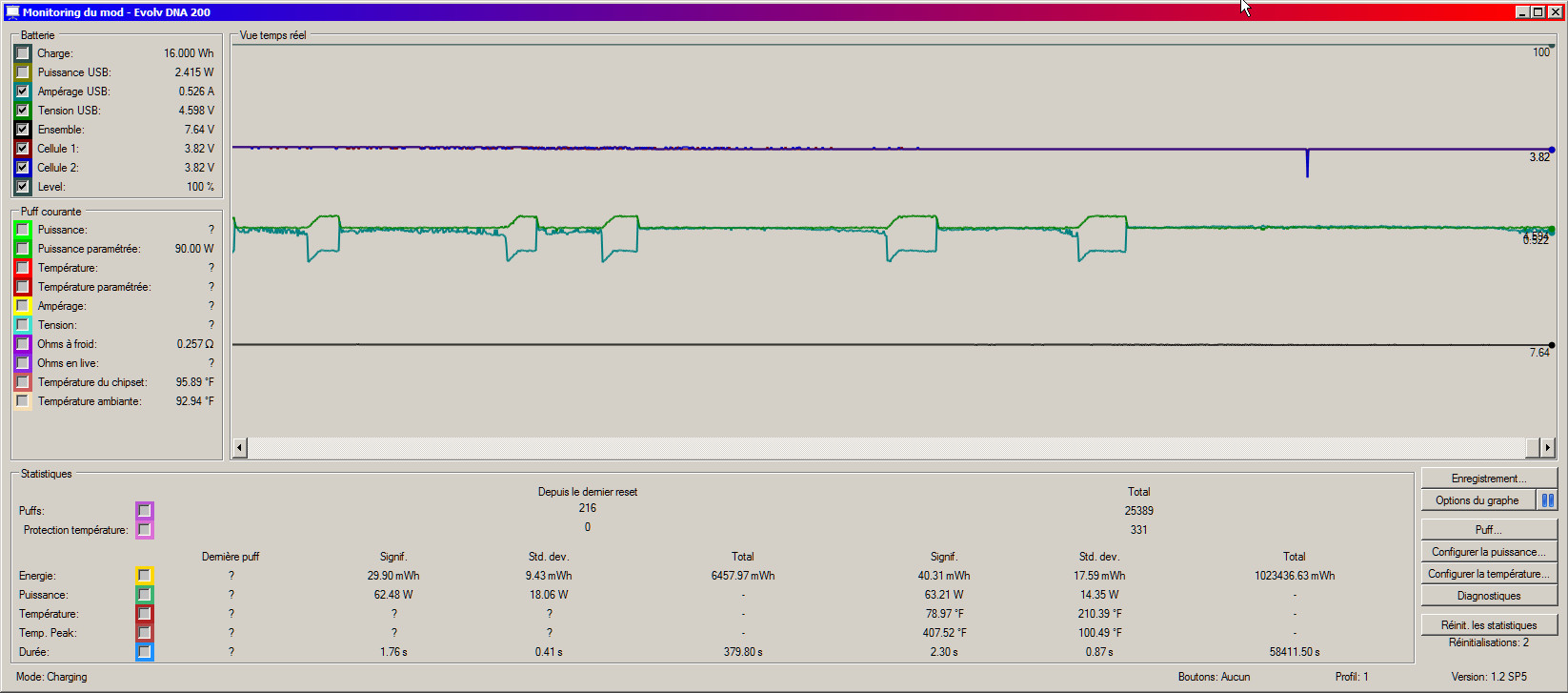
Task: Open Options du graphe
Action: 1477,500
